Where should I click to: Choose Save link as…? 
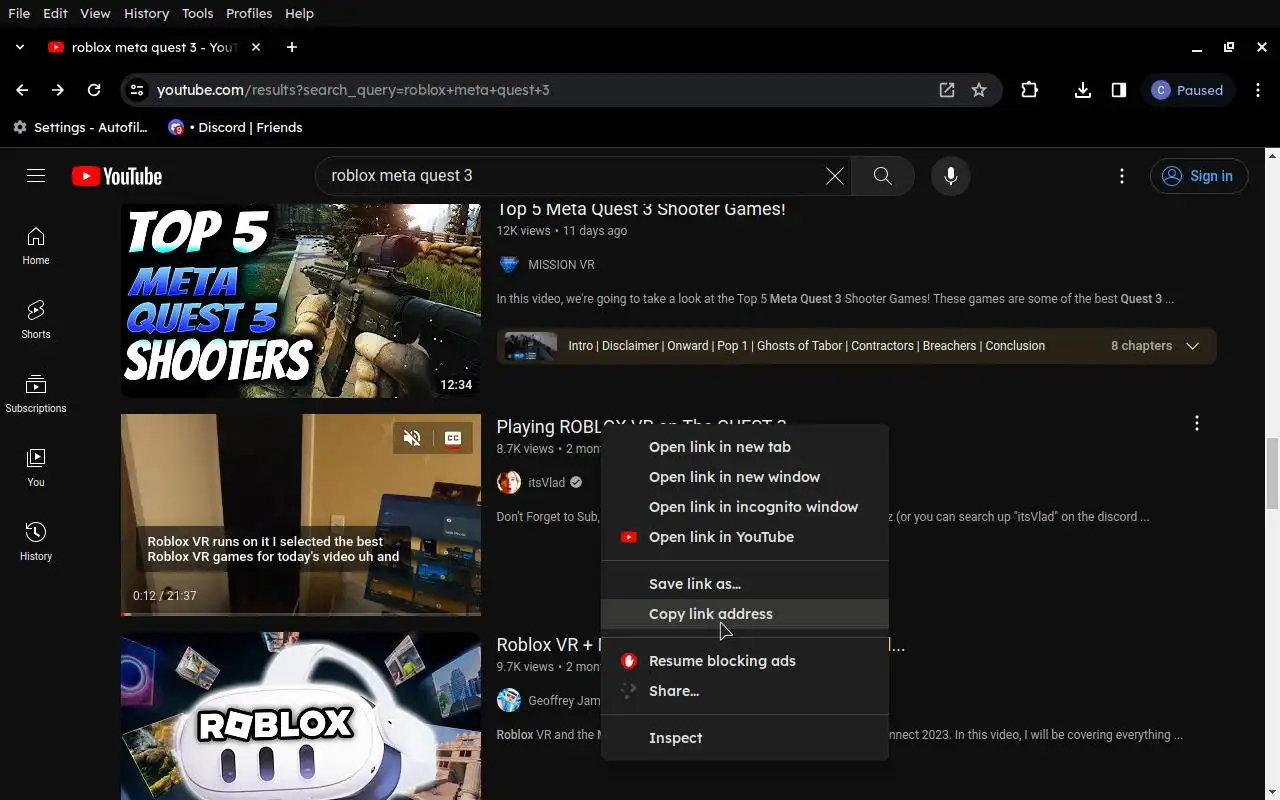click(x=745, y=584)
